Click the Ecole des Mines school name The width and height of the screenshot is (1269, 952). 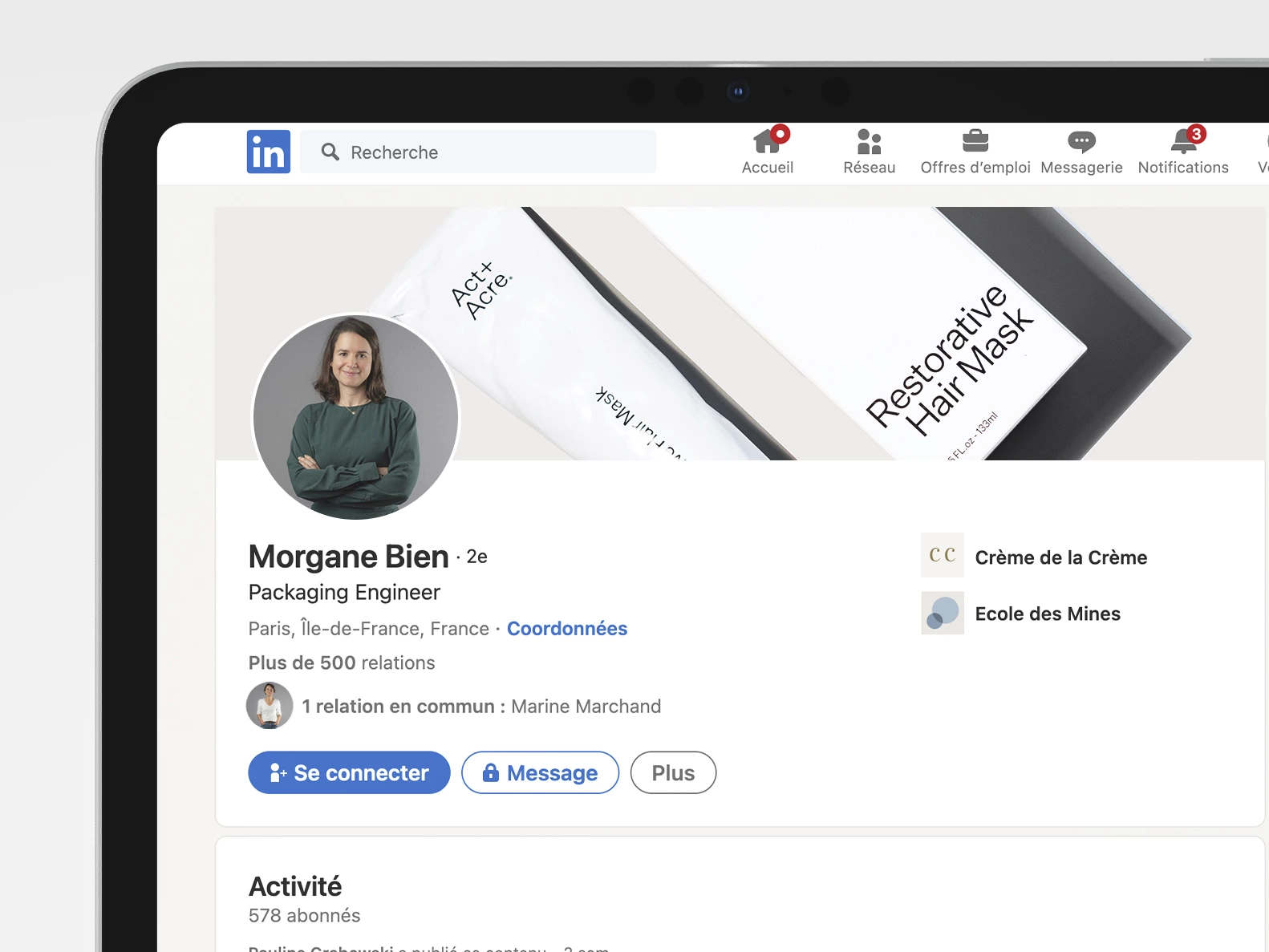[x=1047, y=614]
